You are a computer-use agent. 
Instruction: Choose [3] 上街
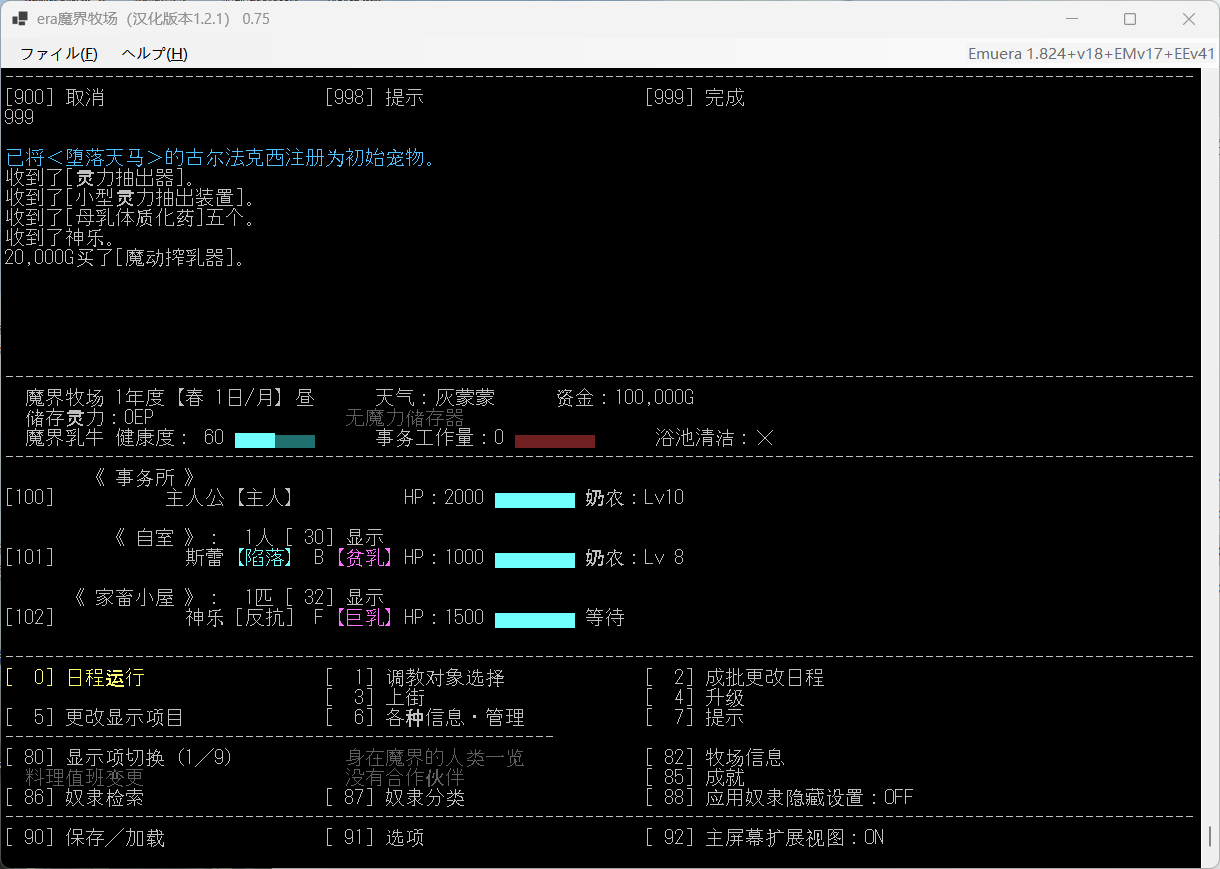[x=375, y=698]
